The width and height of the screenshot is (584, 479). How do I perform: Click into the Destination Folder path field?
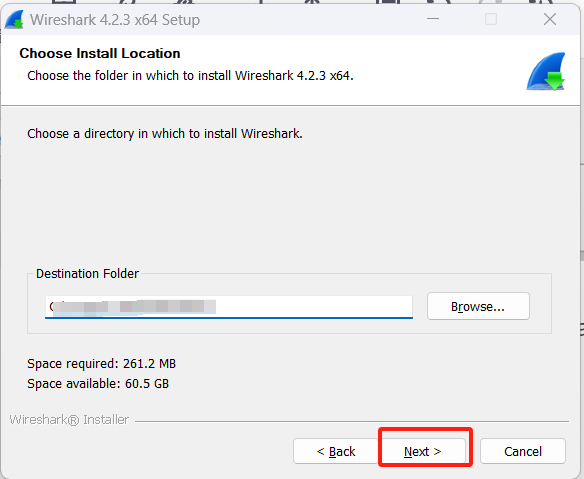(x=229, y=307)
